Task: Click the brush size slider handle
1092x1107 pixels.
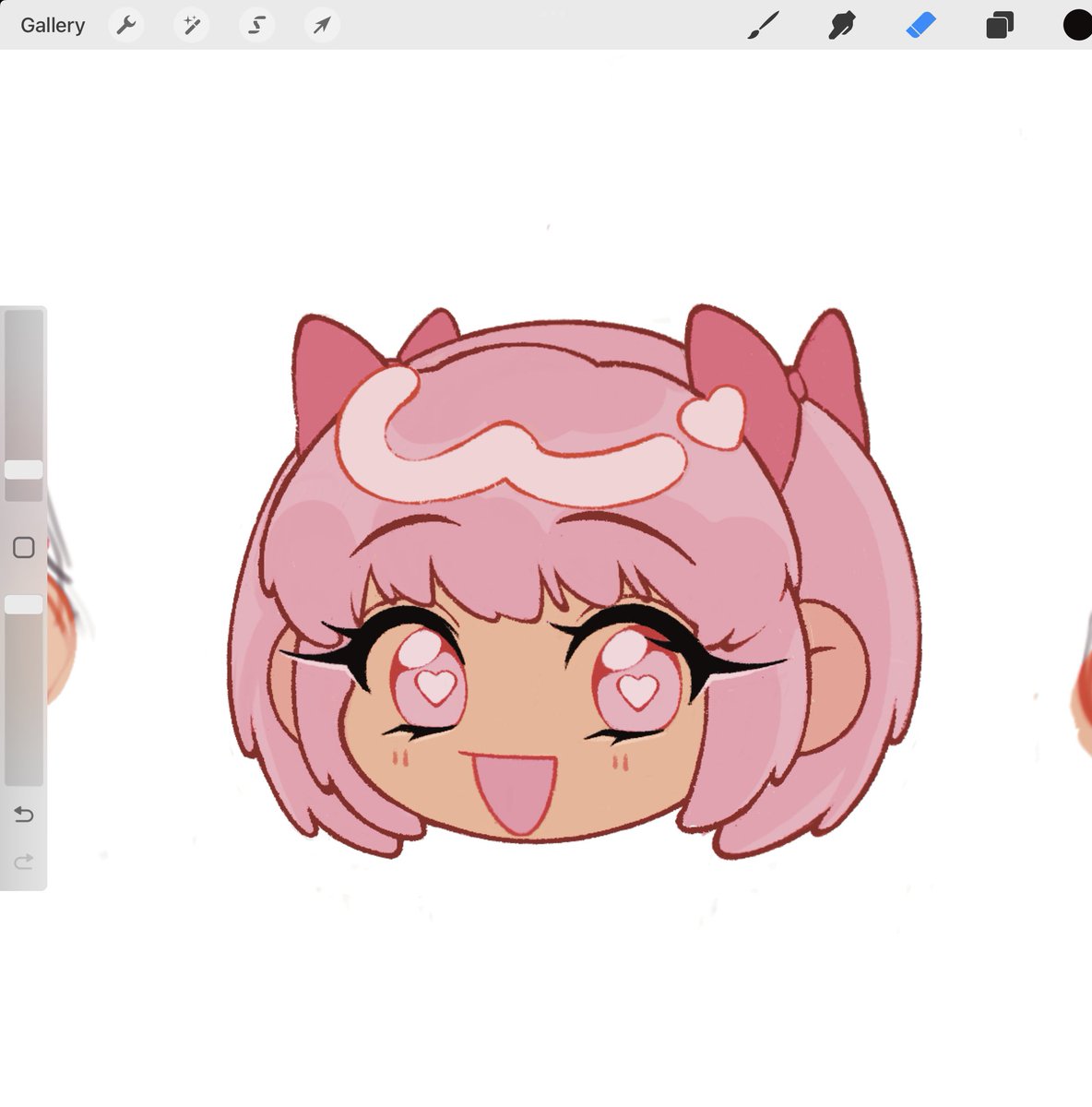Action: [x=24, y=470]
